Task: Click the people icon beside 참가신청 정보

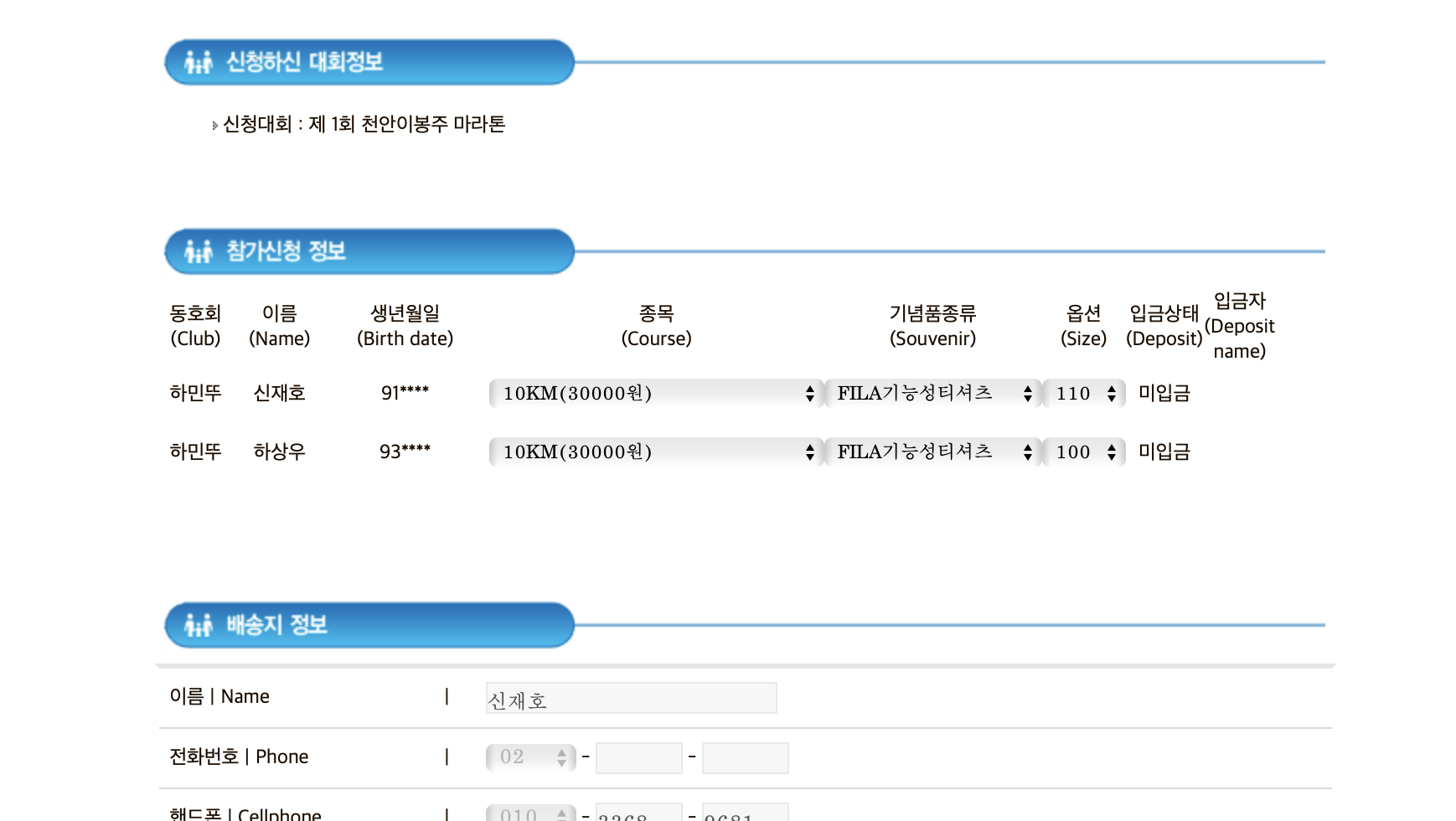Action: coord(199,251)
